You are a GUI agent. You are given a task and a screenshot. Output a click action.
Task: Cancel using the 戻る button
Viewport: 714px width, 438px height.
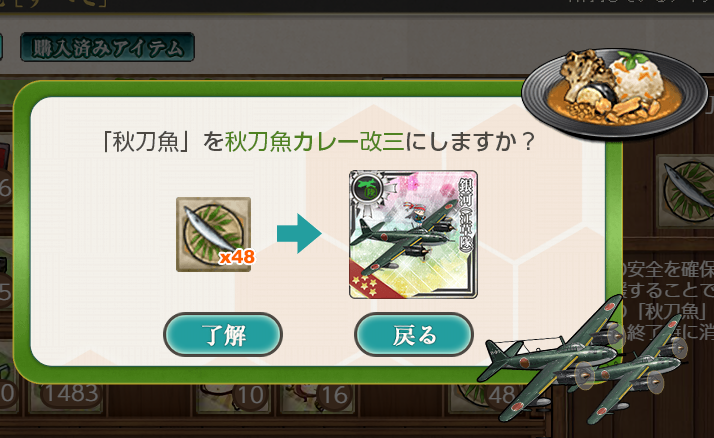tap(414, 335)
